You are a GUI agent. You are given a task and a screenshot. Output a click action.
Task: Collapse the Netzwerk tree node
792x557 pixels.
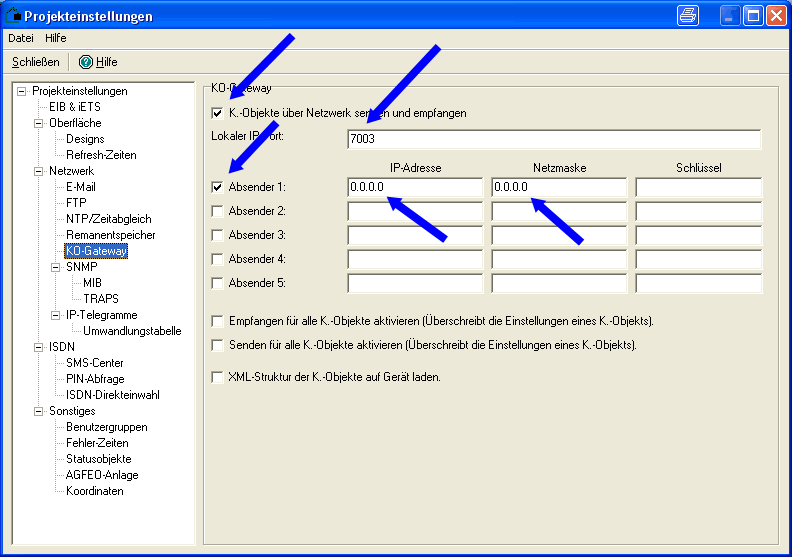point(39,171)
